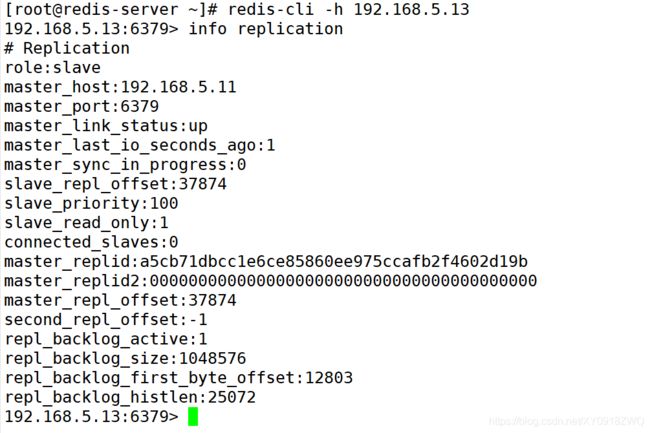Click the redis-cli -h 192.168.5.13 command
This screenshot has width=650, height=433.
pyautogui.click(x=349, y=10)
